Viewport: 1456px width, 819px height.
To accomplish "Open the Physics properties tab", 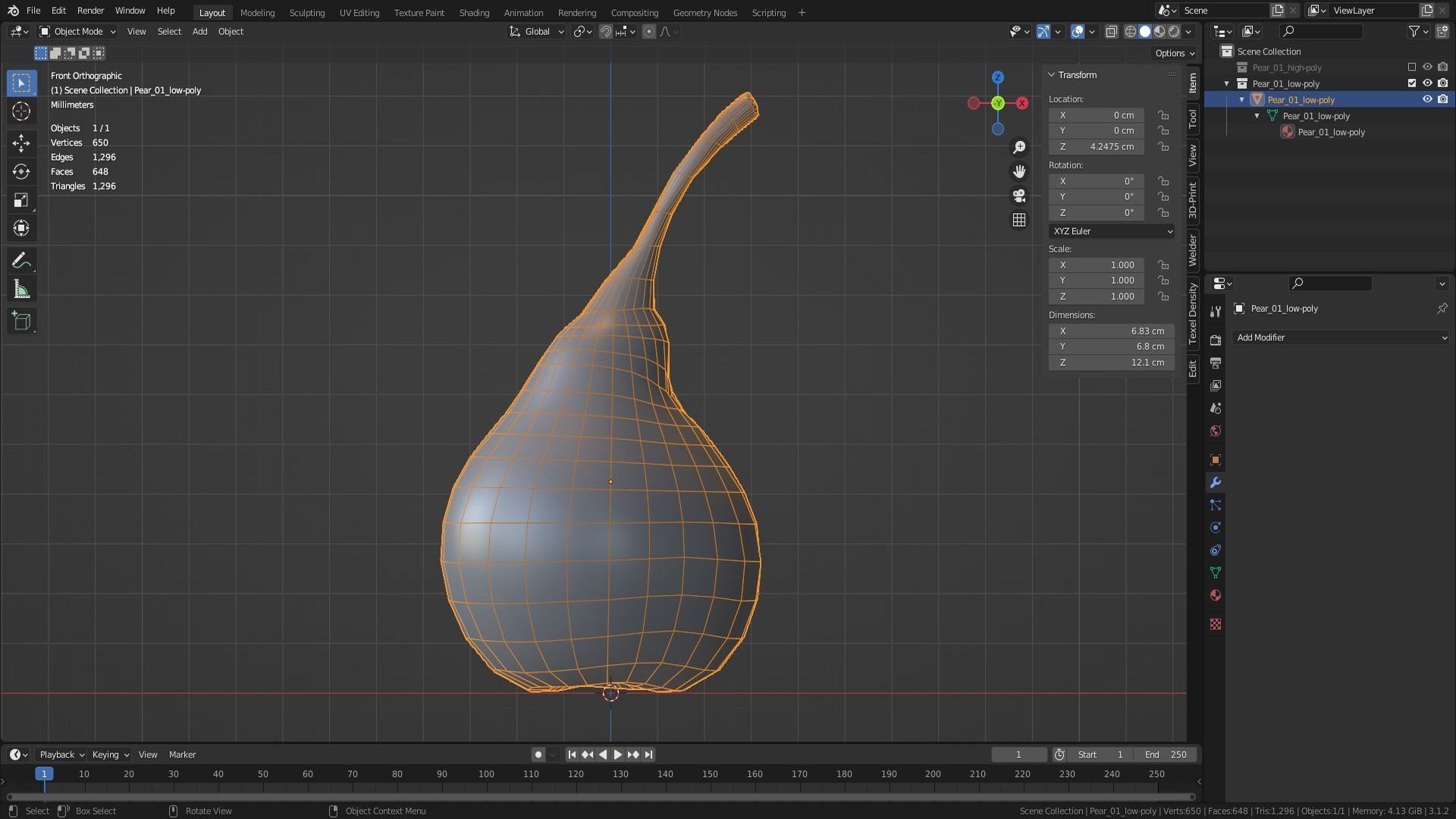I will [1216, 528].
